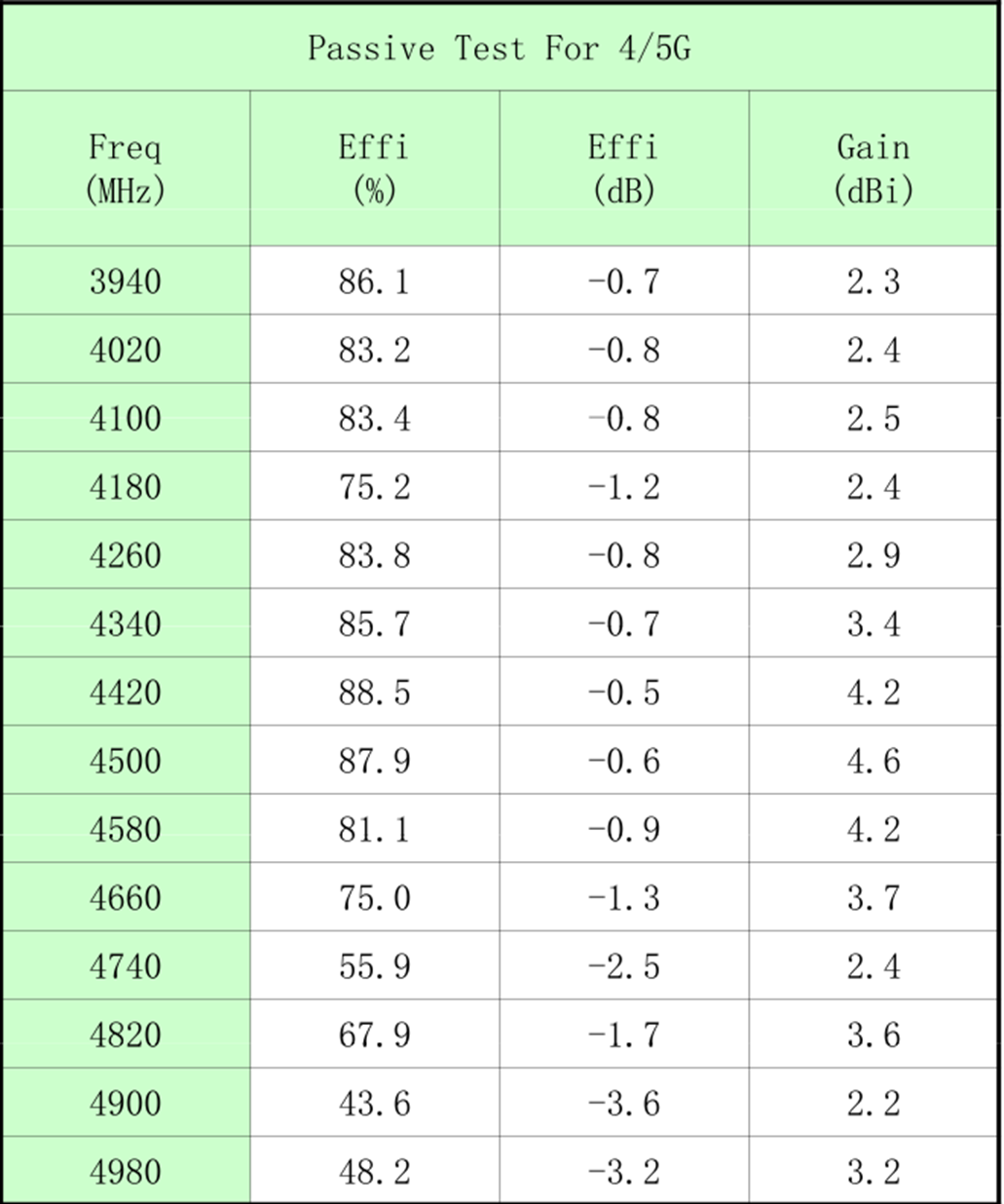This screenshot has height=1204, width=1004.
Task: Select the -1.3 efficiency dB cell
Action: pyautogui.click(x=623, y=898)
